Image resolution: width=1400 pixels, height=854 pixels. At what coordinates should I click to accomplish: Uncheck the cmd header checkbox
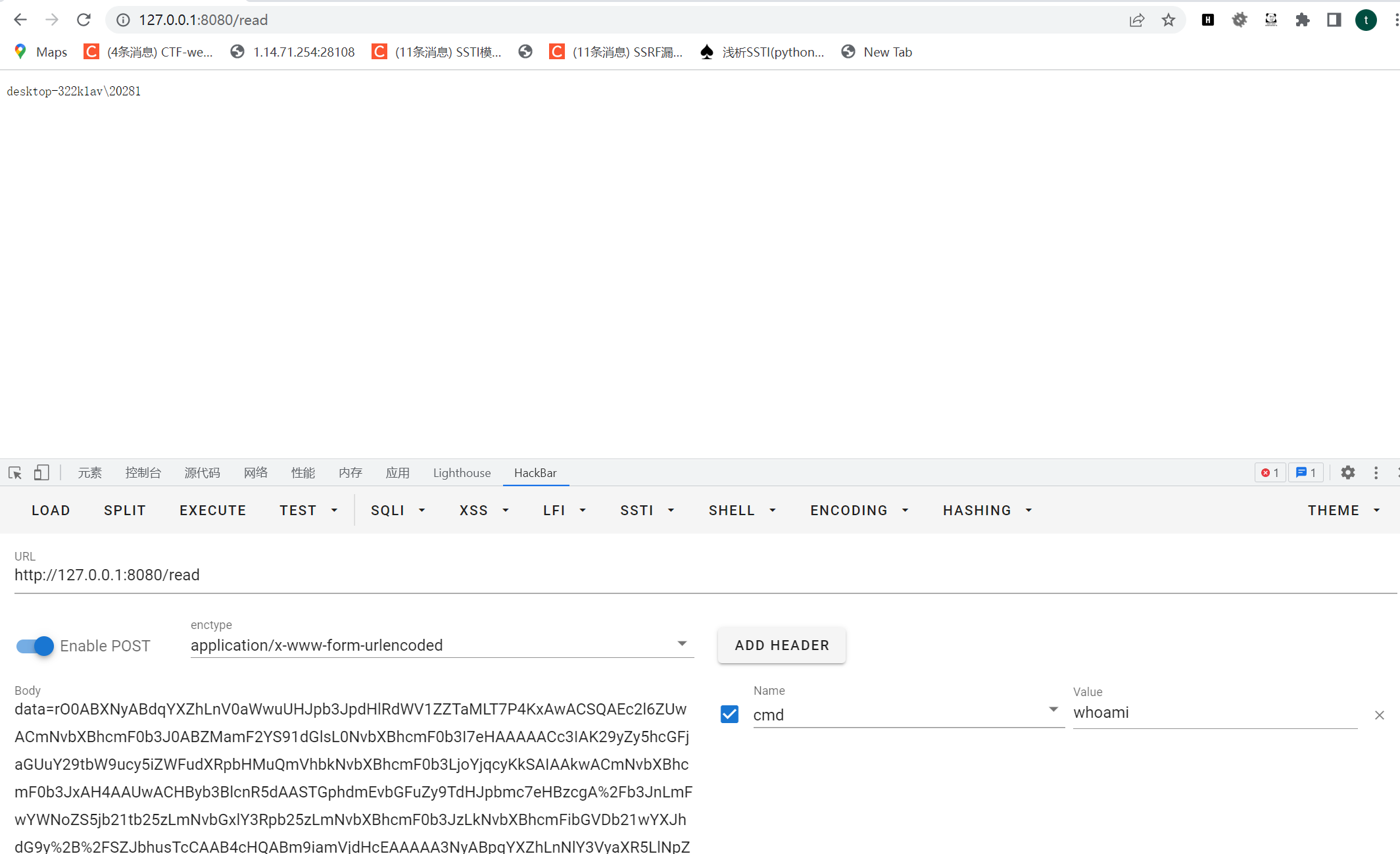point(729,714)
